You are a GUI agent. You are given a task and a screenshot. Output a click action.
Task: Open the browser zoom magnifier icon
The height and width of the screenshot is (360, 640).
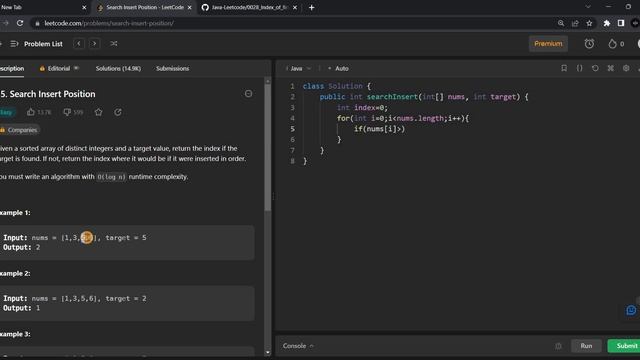561,23
